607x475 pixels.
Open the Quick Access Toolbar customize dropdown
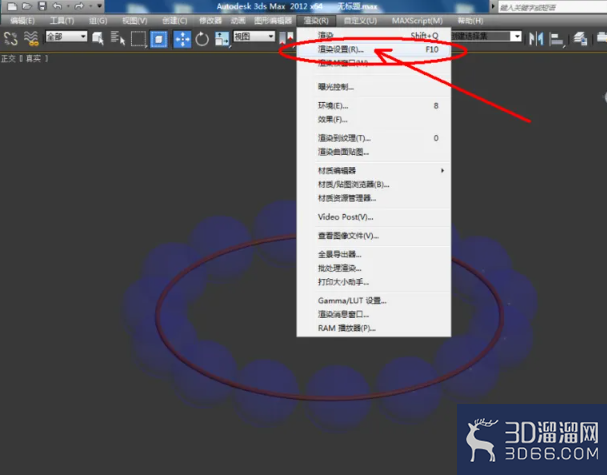[x=99, y=6]
